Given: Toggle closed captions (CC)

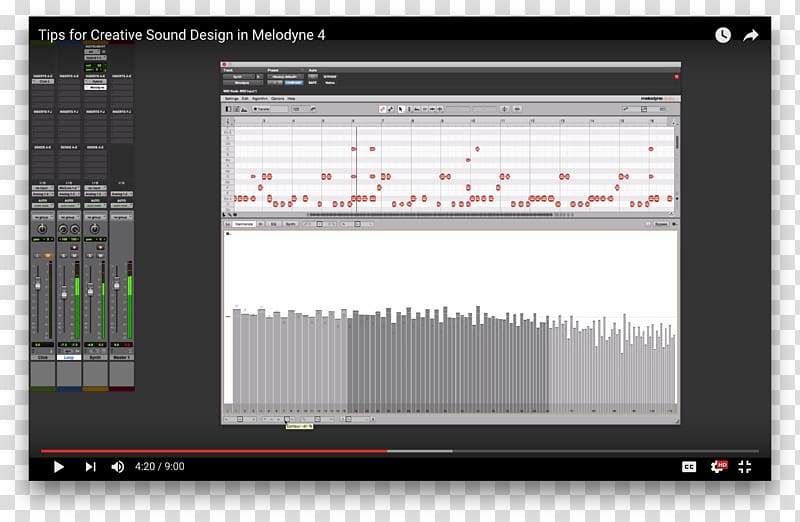Looking at the screenshot, I should tap(689, 467).
